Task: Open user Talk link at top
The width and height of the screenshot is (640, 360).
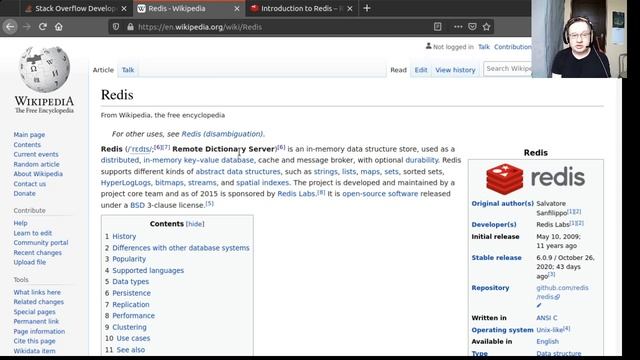Action: [484, 47]
